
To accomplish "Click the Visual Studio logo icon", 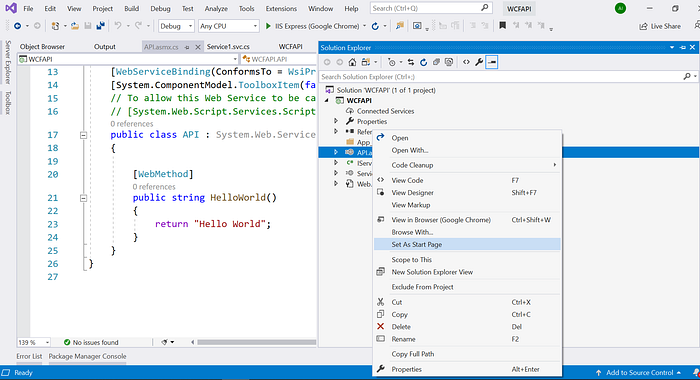I will (11, 8).
